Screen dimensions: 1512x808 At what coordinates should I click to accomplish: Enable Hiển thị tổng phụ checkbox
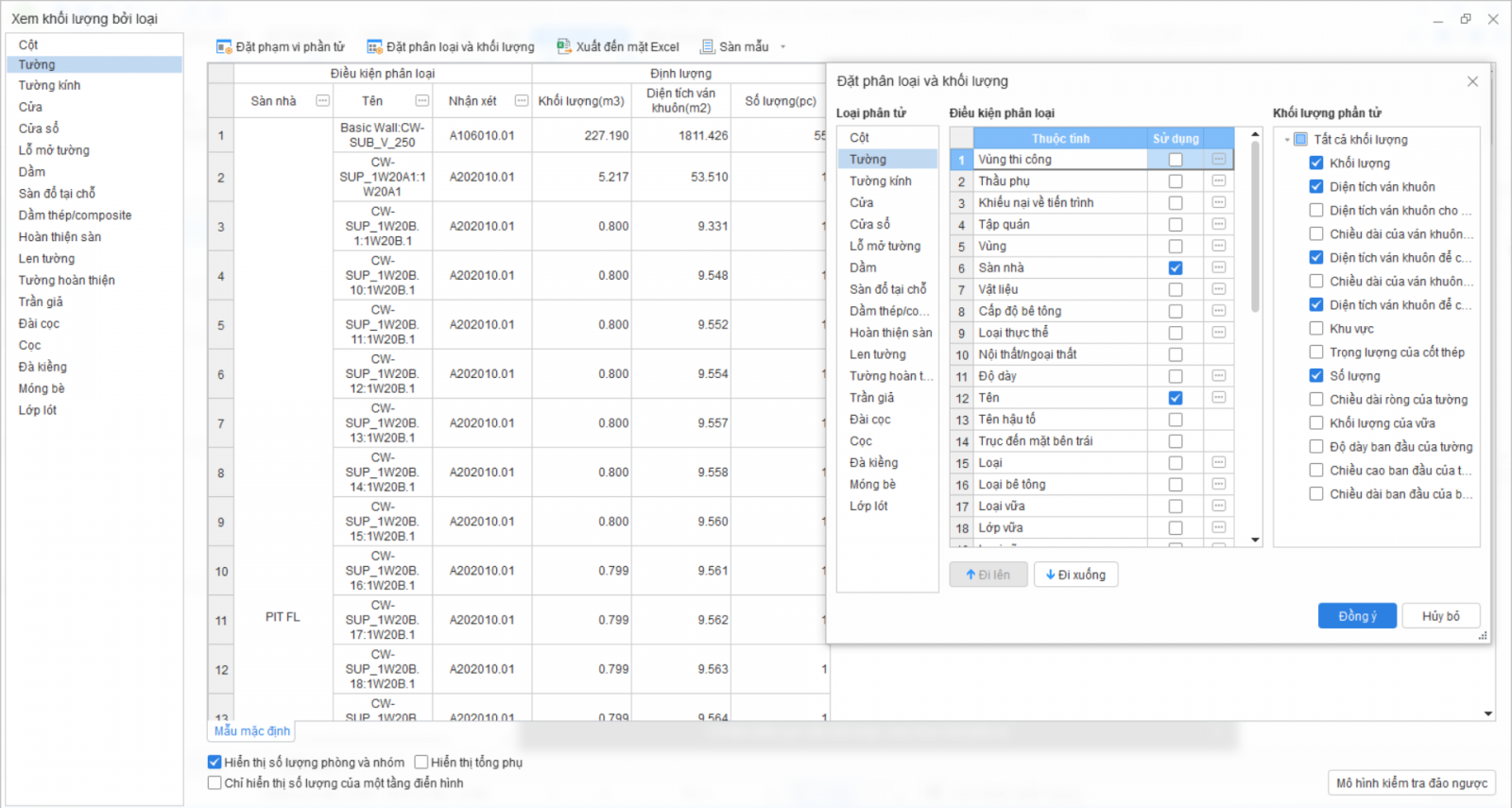(421, 763)
